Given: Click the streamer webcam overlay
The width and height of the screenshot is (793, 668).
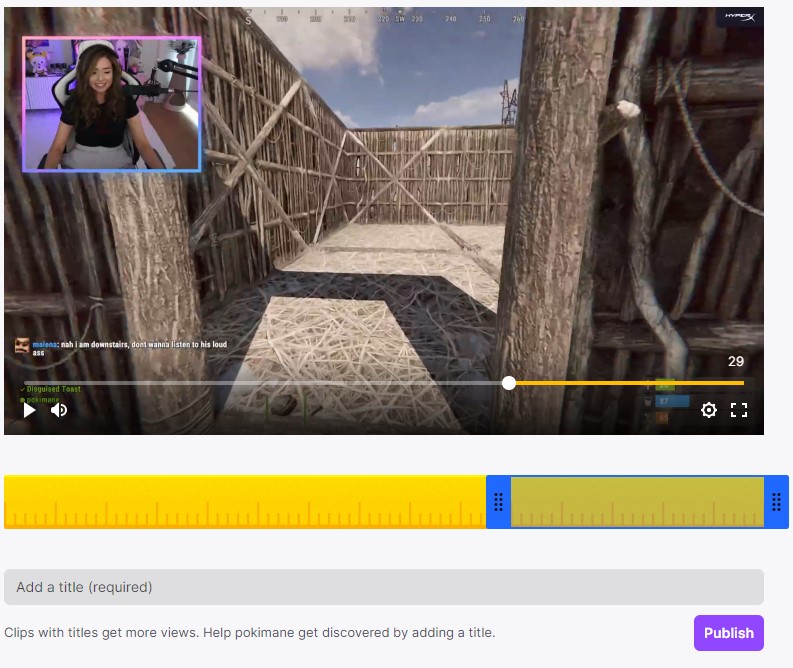Looking at the screenshot, I should coord(112,104).
